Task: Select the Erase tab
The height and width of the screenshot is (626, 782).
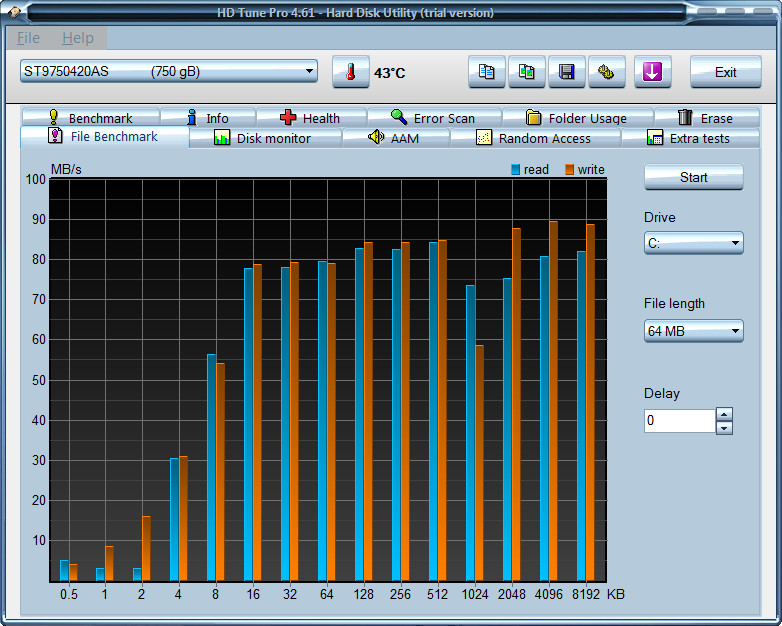Action: click(705, 118)
